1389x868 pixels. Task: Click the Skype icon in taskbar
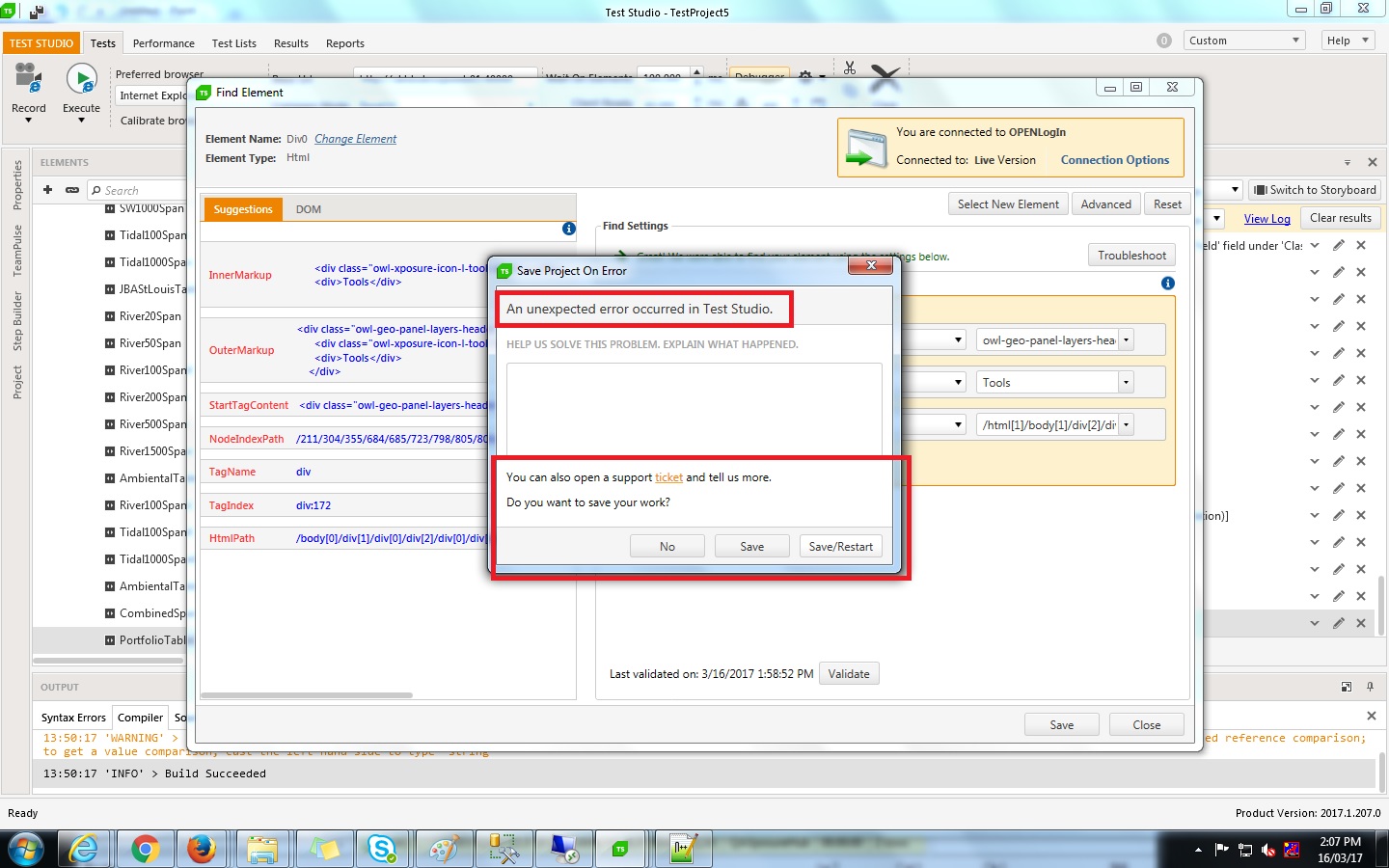tap(383, 849)
